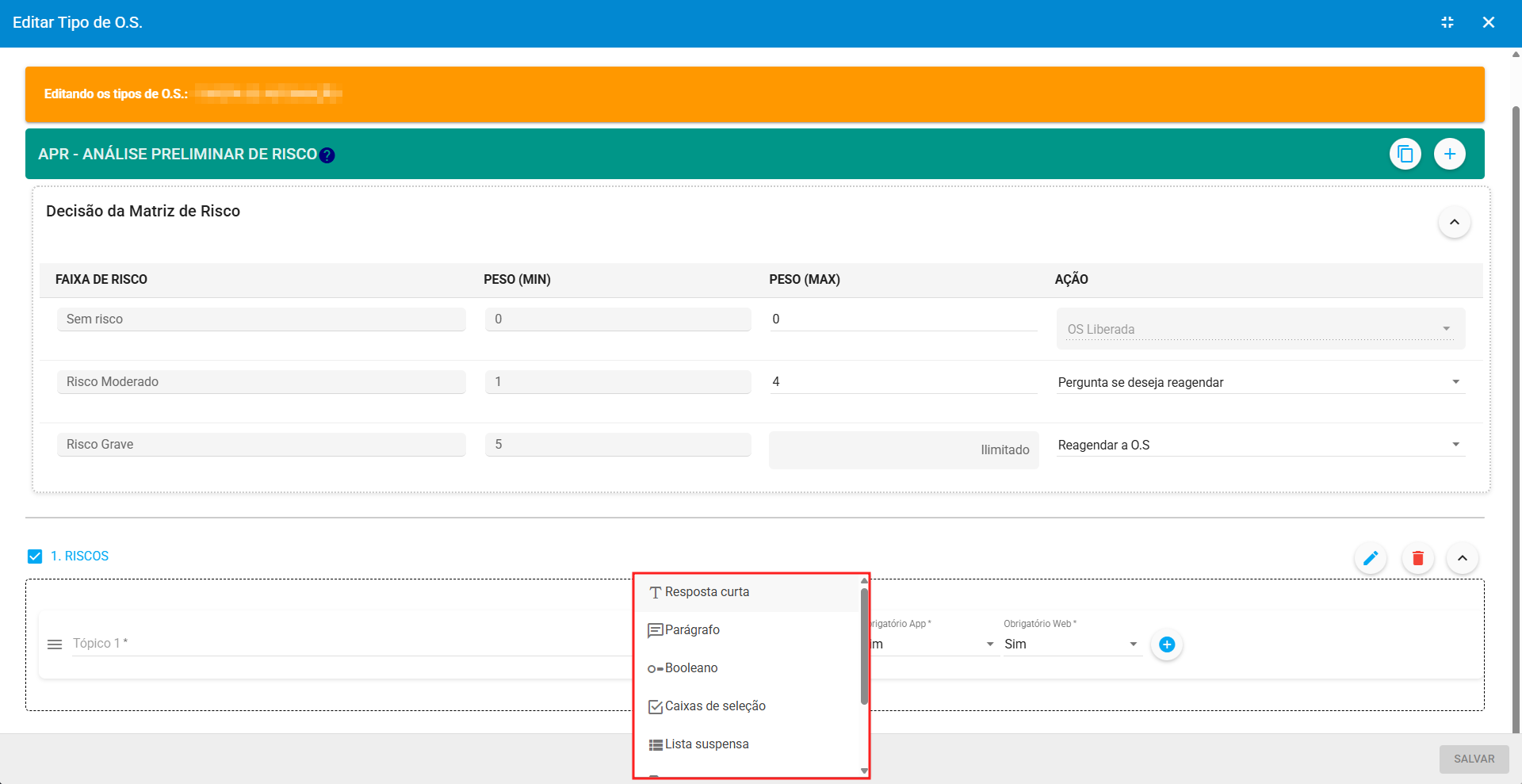Open the Obrigatório Web dropdown

click(1070, 644)
